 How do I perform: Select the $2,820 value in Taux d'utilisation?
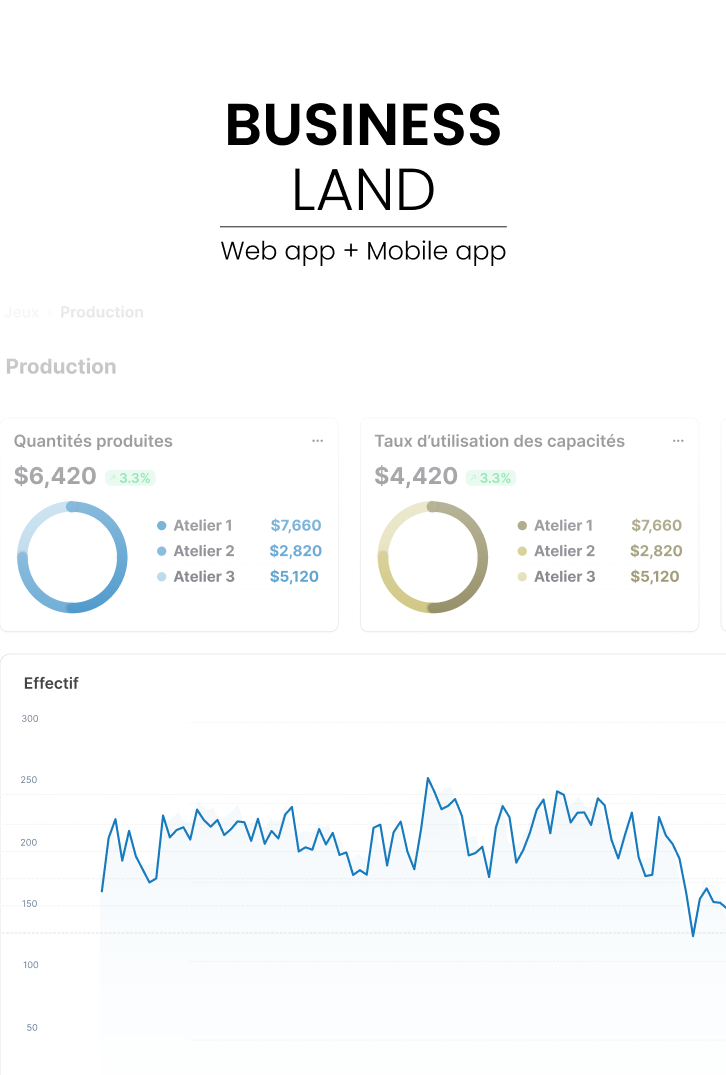coord(656,551)
